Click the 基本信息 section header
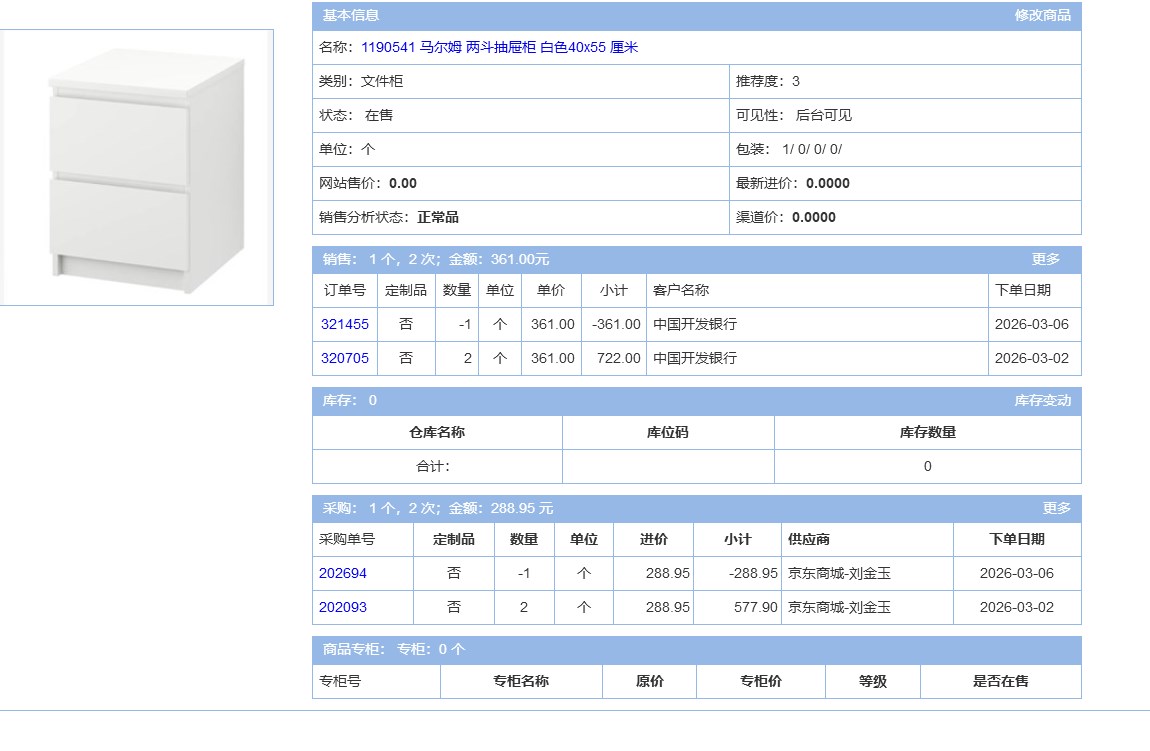 click(x=350, y=15)
